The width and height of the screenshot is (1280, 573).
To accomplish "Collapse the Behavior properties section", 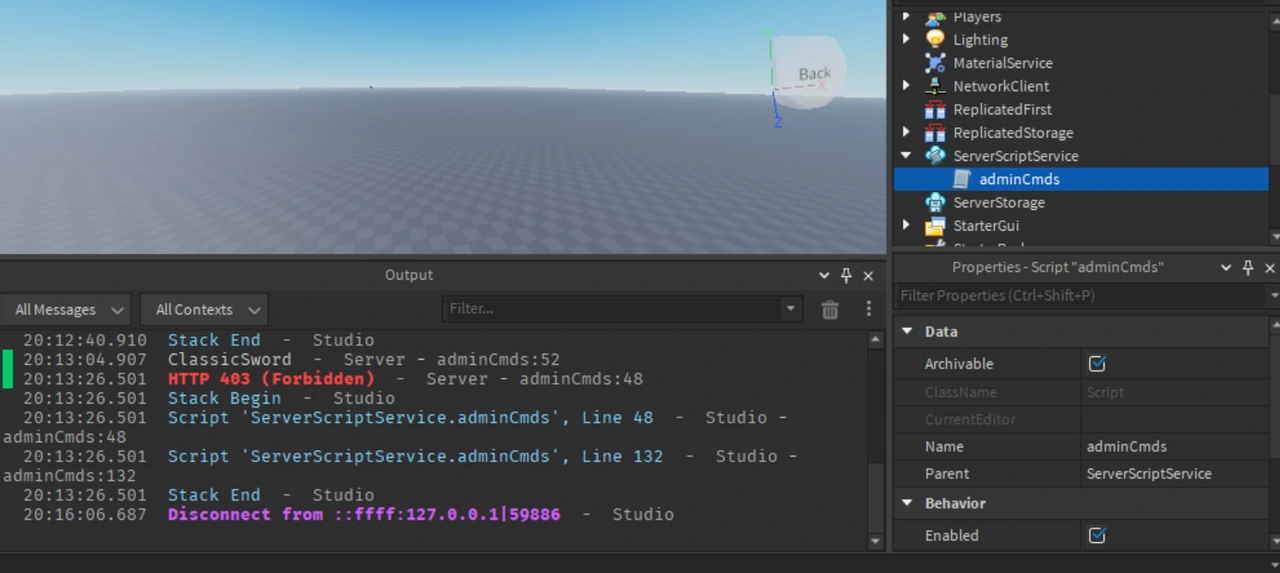I will (908, 504).
